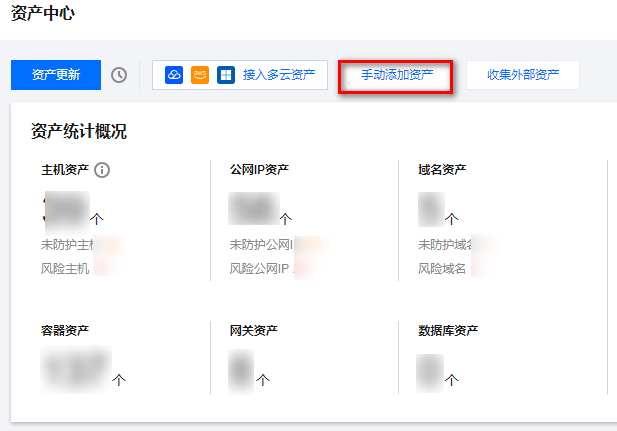Open the scheduled update clock icon

coord(119,75)
